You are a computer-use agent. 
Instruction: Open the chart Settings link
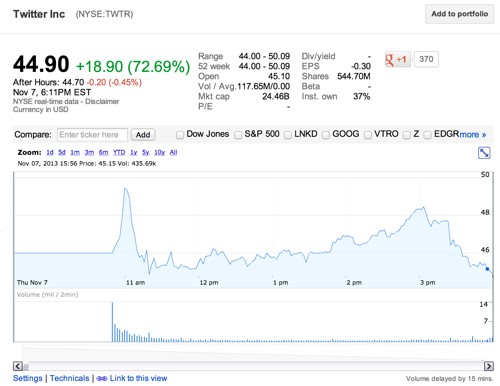[x=28, y=378]
